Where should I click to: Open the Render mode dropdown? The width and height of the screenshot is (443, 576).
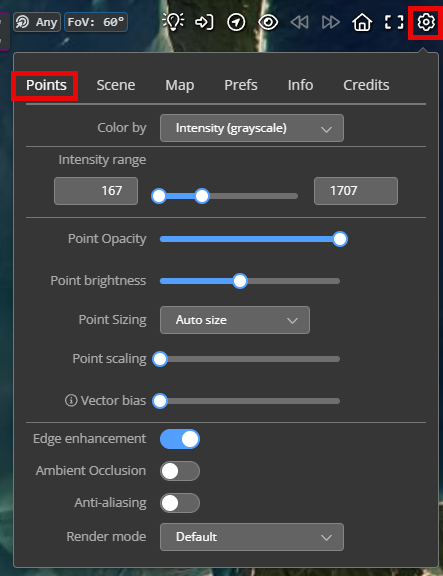pos(252,537)
